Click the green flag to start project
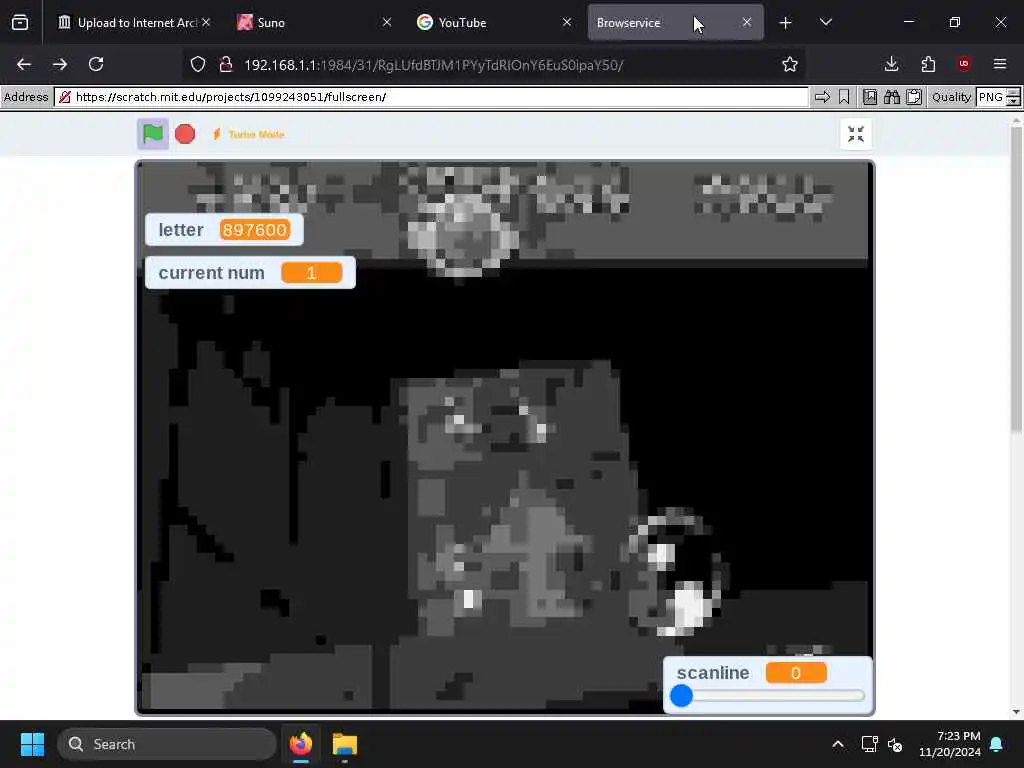This screenshot has width=1024, height=768. (x=153, y=134)
